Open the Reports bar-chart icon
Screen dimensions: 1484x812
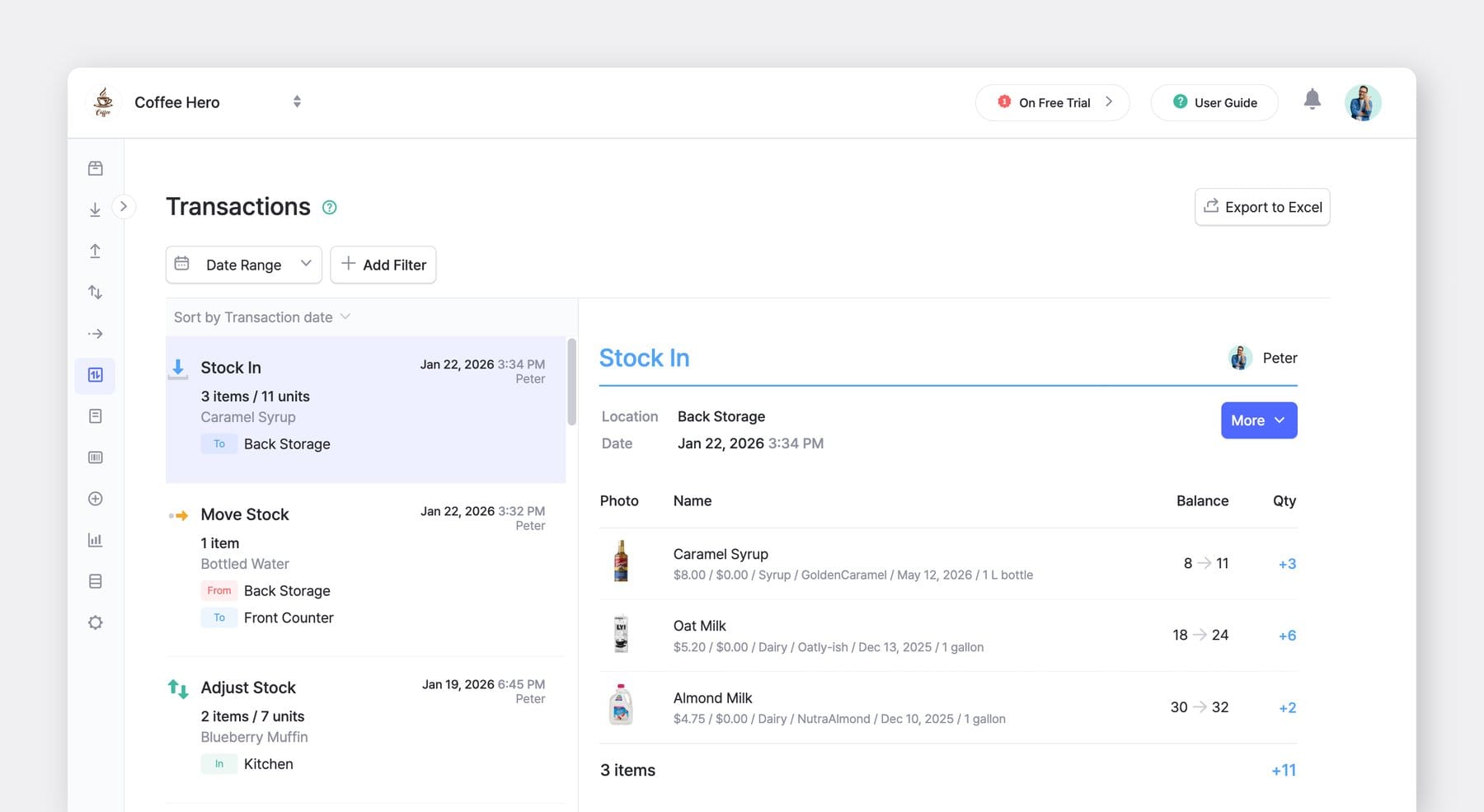coord(96,539)
